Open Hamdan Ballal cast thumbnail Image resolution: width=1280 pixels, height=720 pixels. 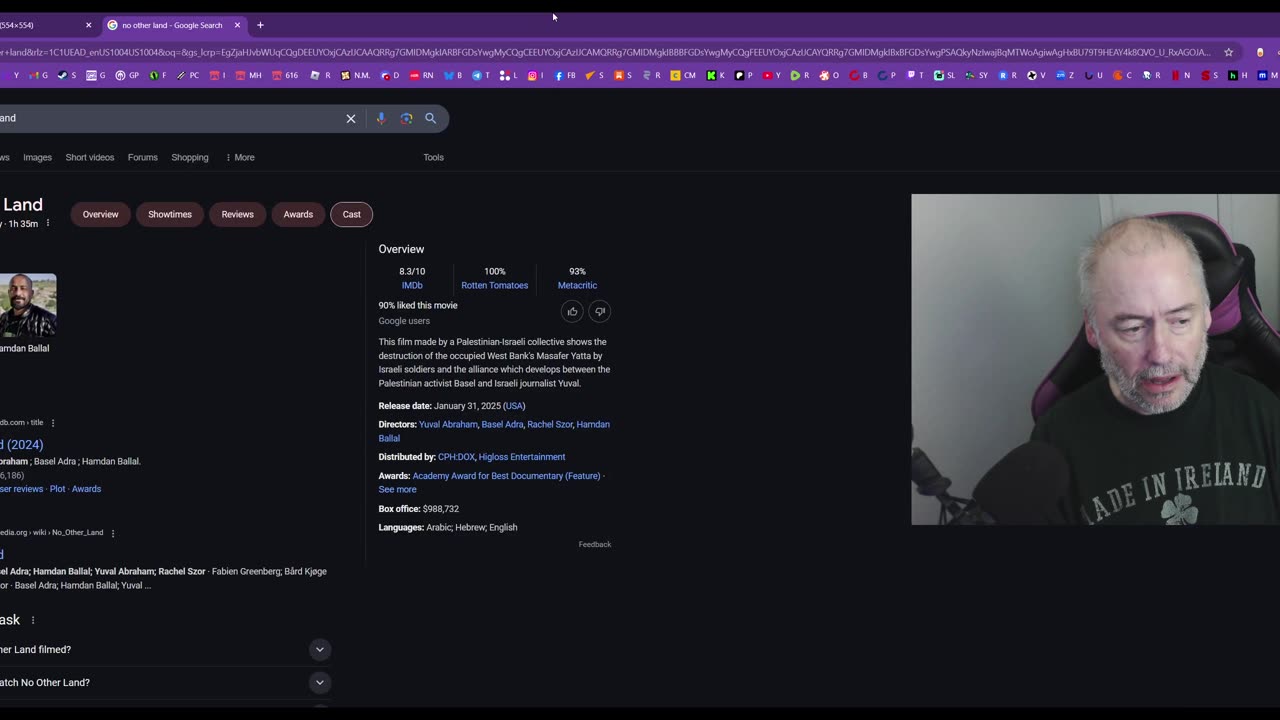point(28,305)
